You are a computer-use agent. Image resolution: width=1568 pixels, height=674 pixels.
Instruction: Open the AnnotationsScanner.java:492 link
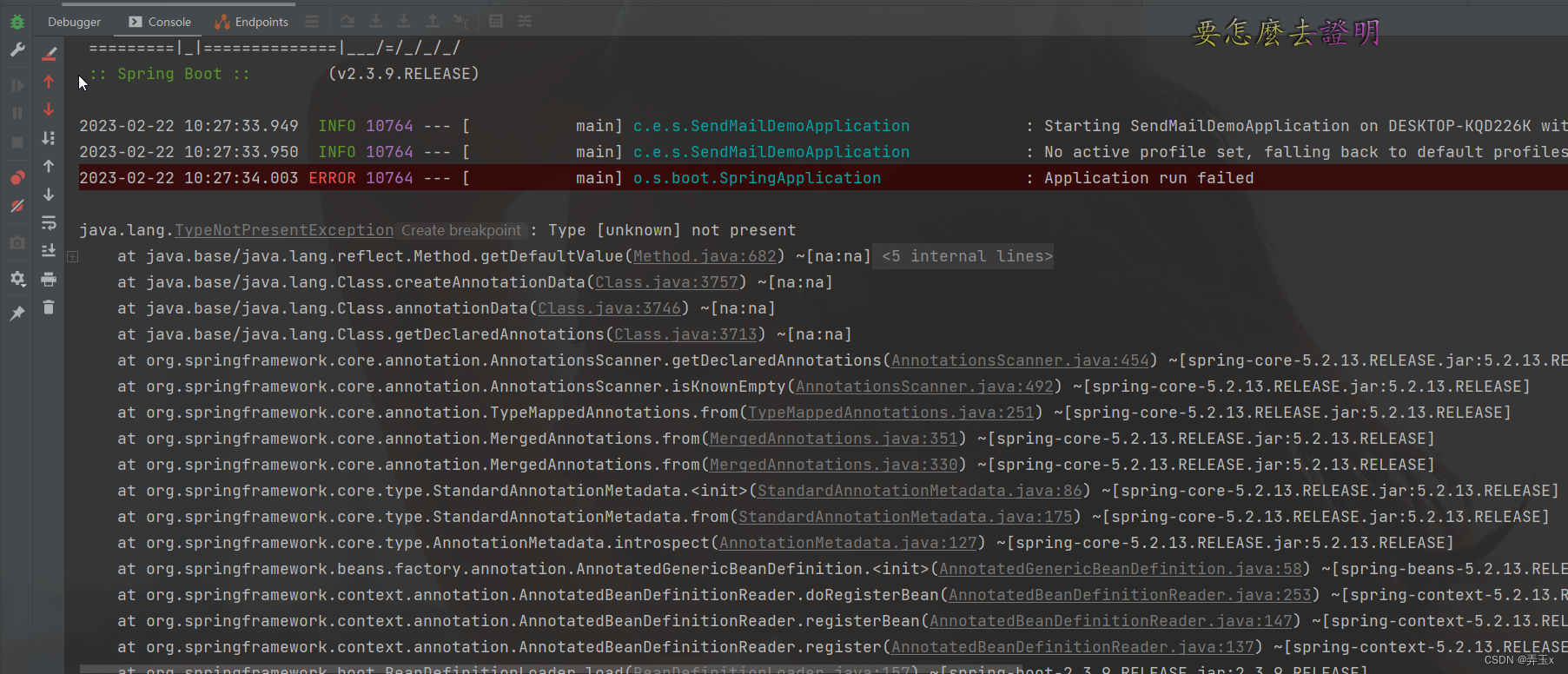924,387
